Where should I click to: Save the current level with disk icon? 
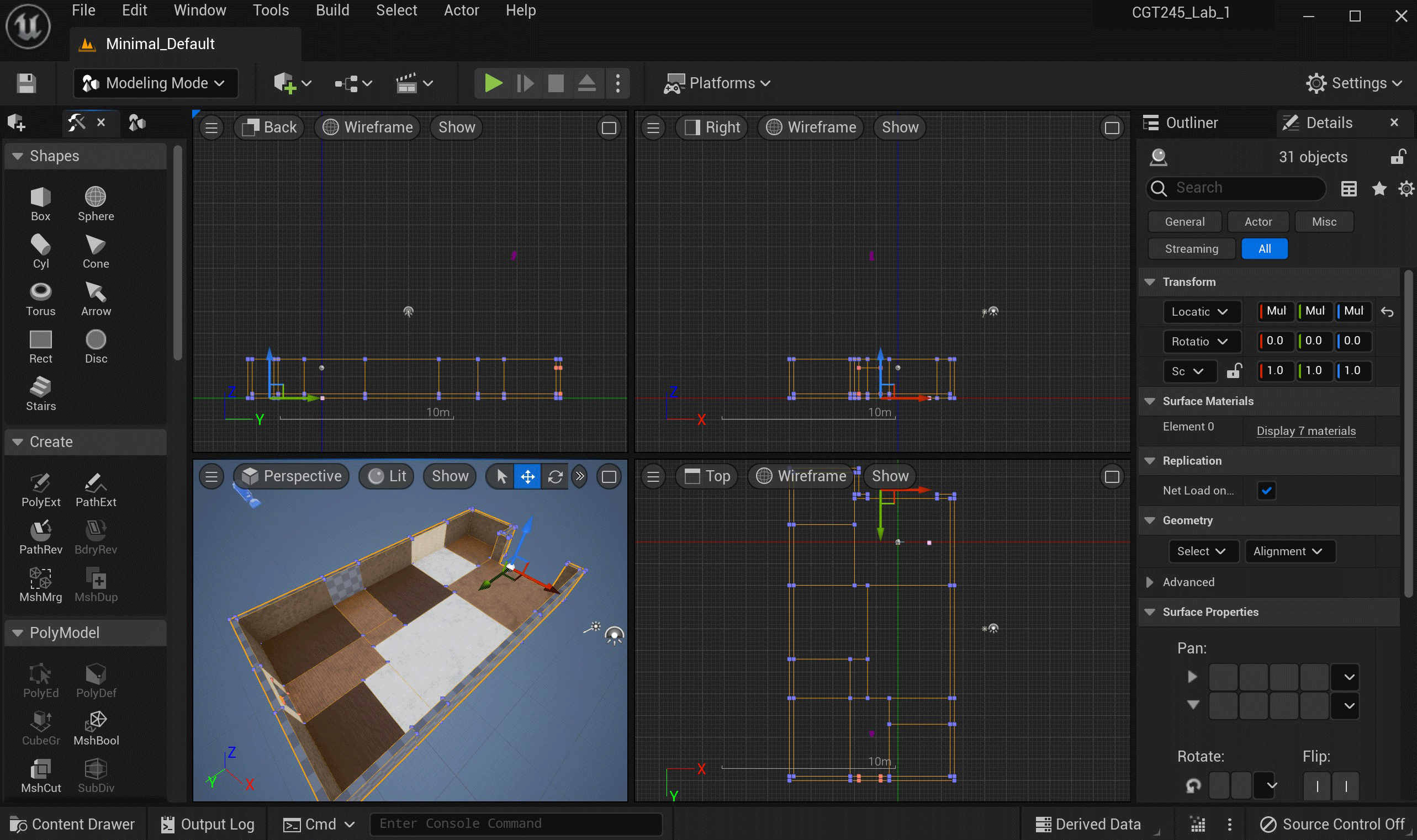coord(26,83)
